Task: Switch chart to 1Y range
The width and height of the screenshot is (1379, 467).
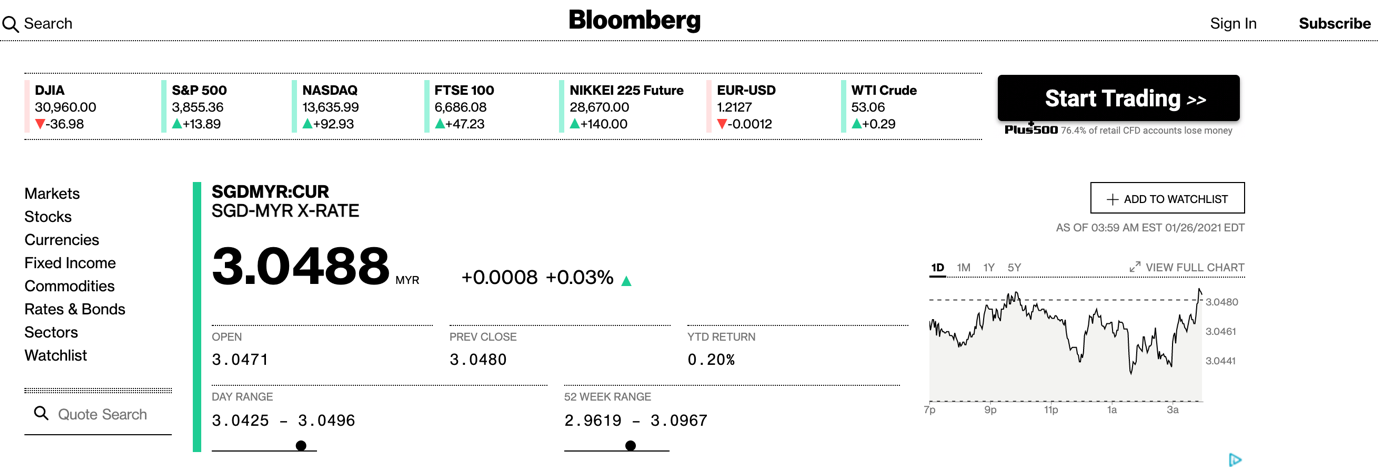Action: pyautogui.click(x=989, y=267)
